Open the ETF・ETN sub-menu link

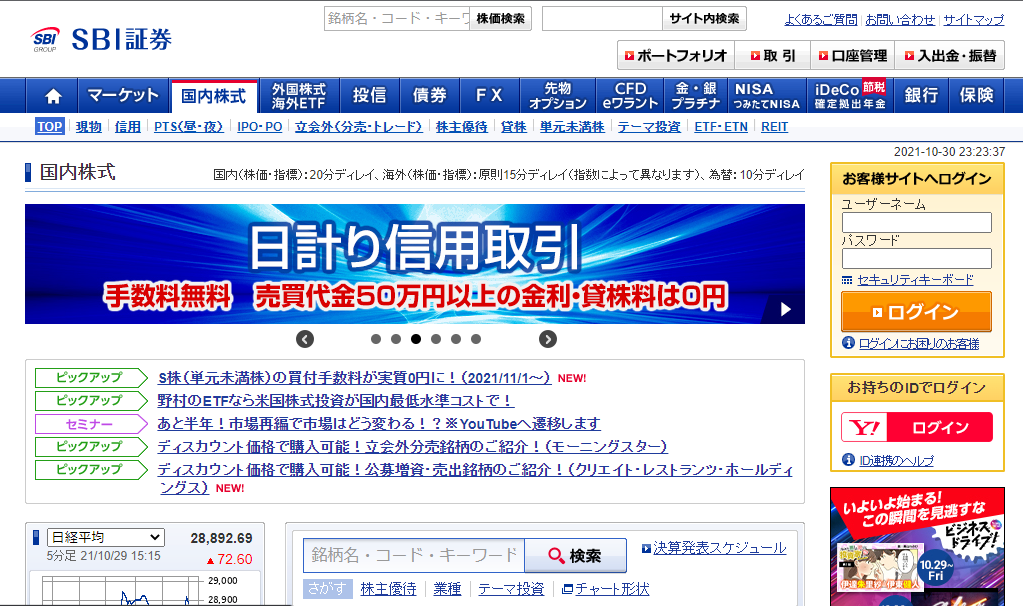pos(721,127)
